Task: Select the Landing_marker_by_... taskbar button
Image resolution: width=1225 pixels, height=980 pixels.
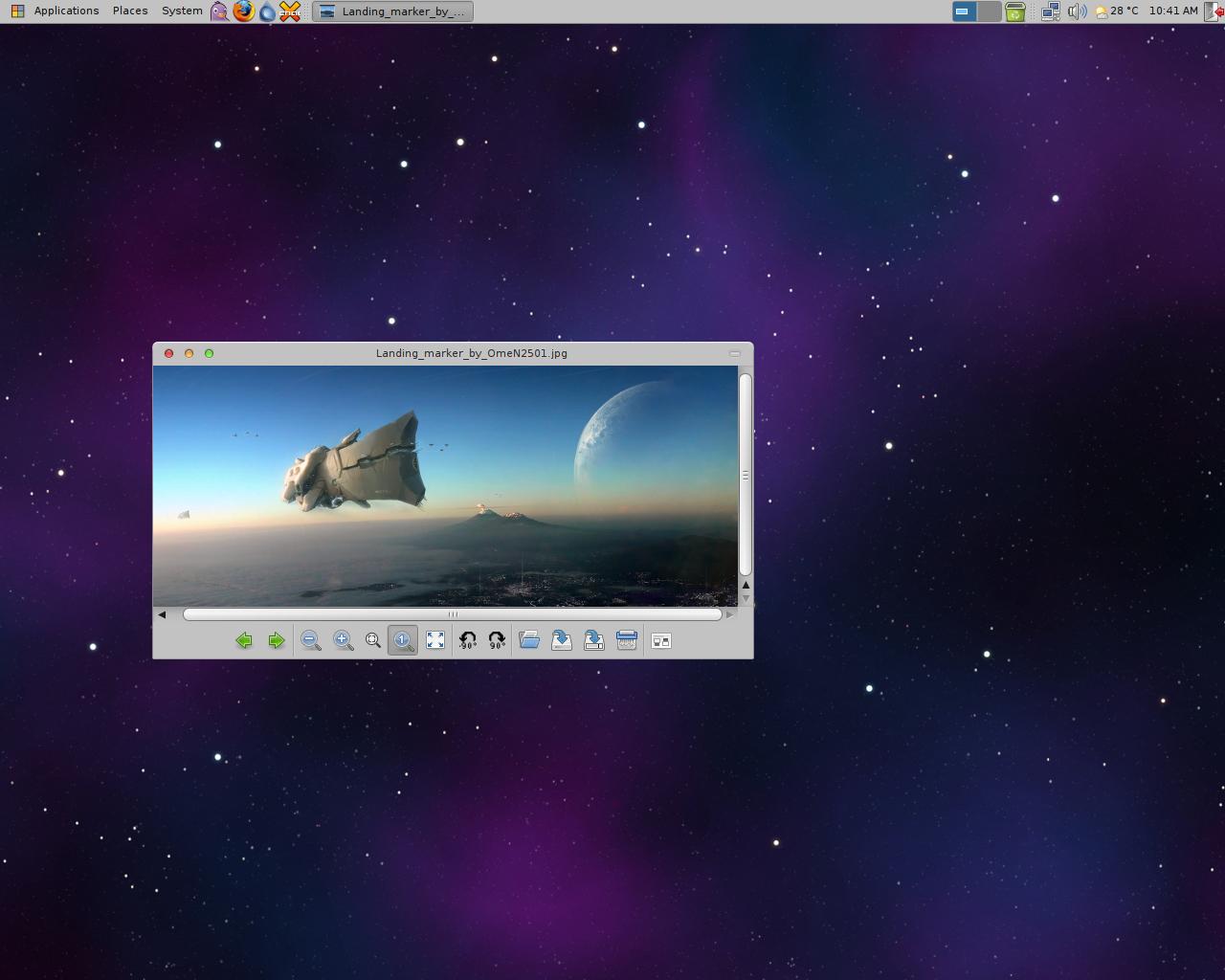Action: pyautogui.click(x=393, y=11)
